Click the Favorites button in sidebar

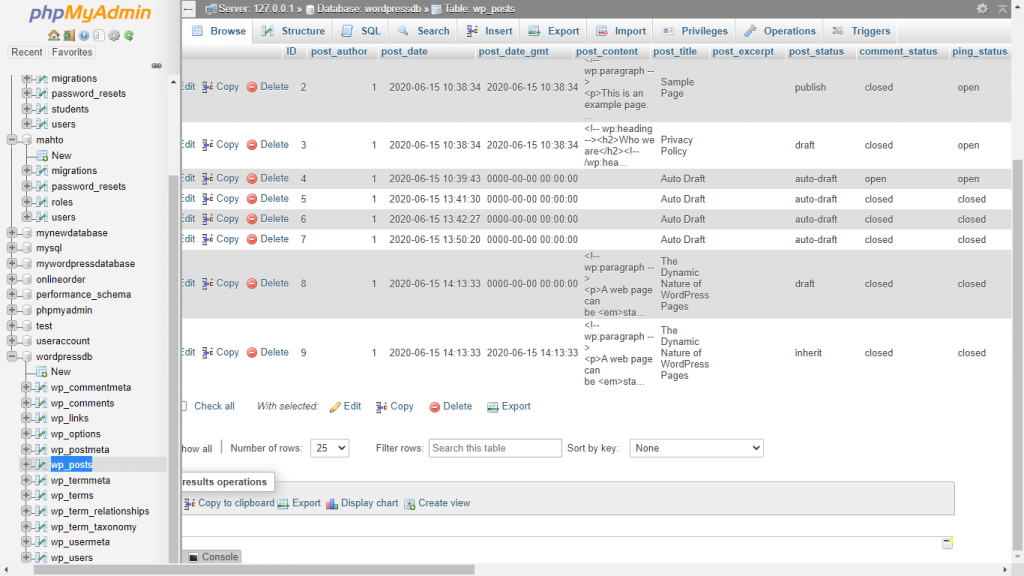(x=72, y=52)
